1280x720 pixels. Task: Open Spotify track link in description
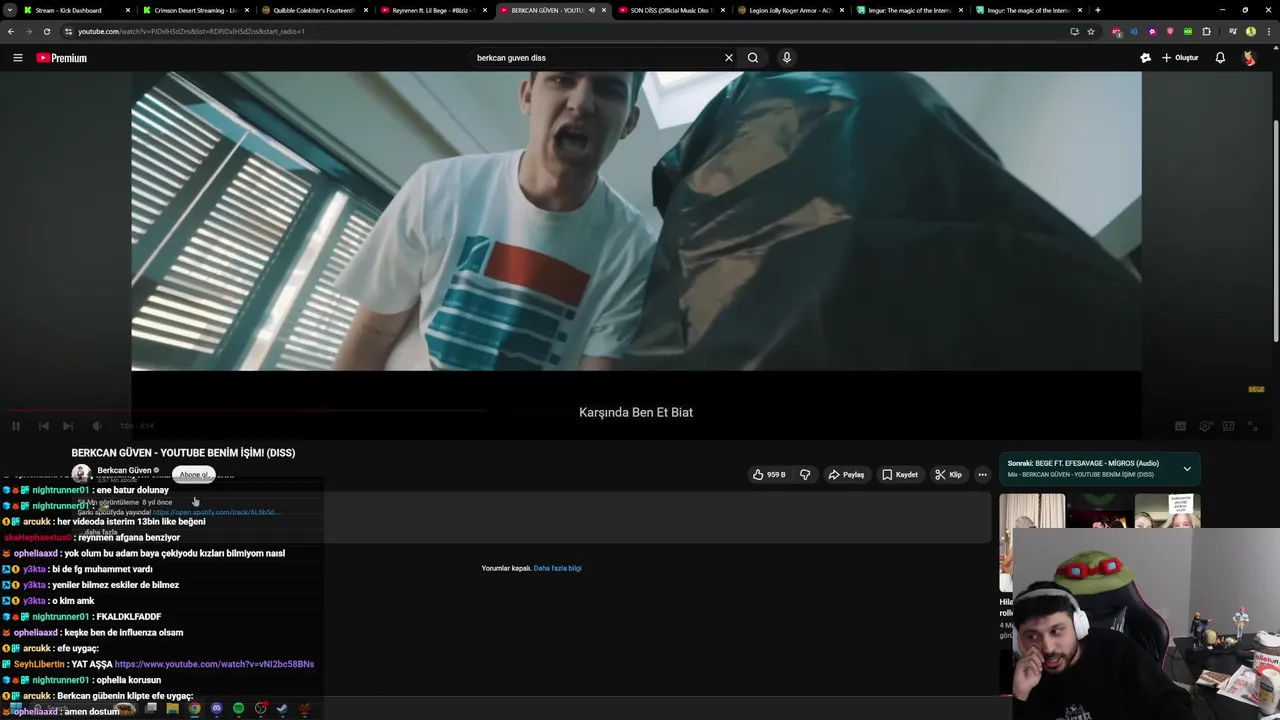(x=214, y=512)
